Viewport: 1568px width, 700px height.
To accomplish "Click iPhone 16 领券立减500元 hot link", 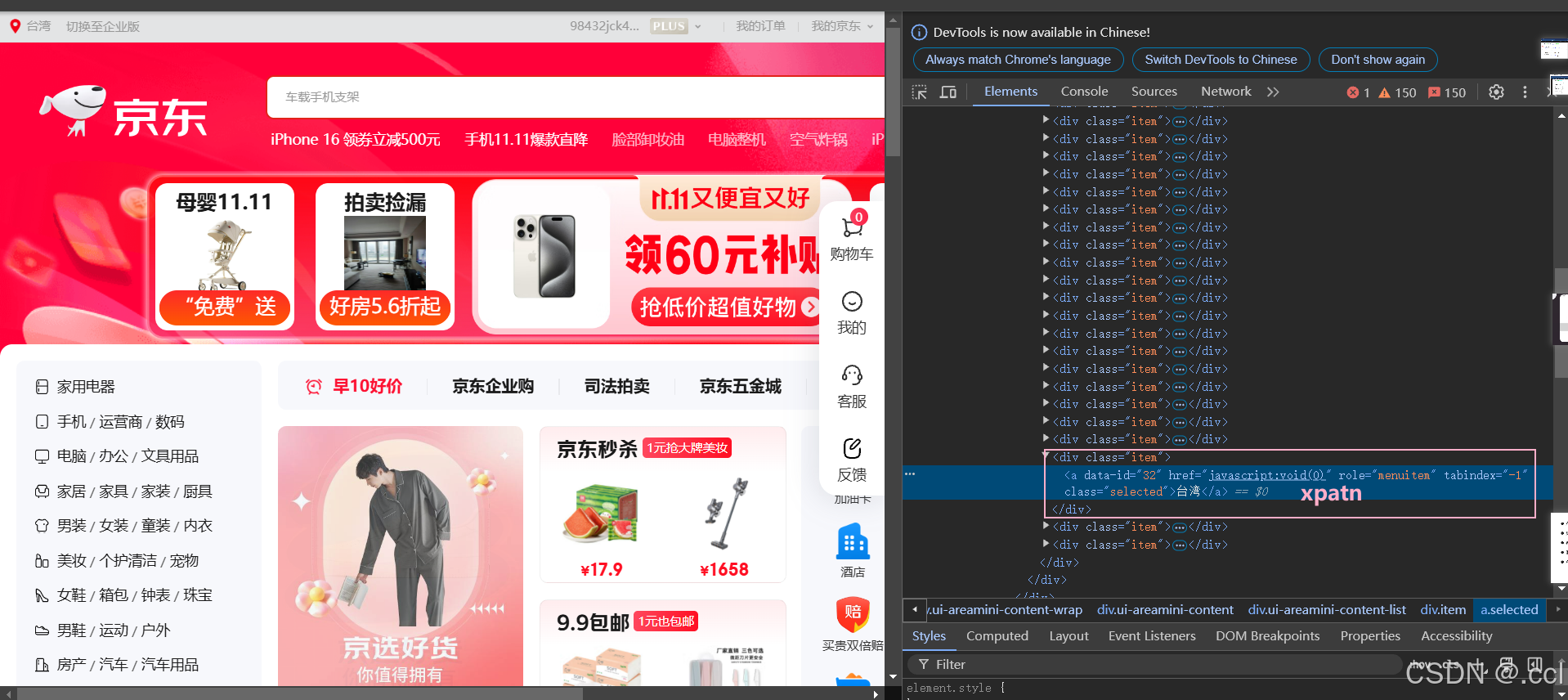I will tap(356, 140).
